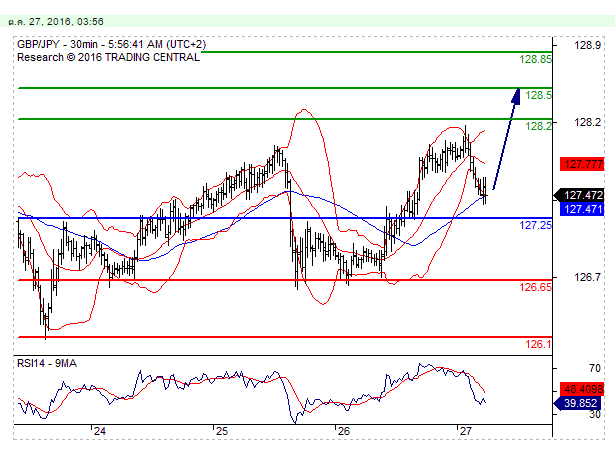Click the 128.2 price axis value
This screenshot has height=456, width=615.
588,122
